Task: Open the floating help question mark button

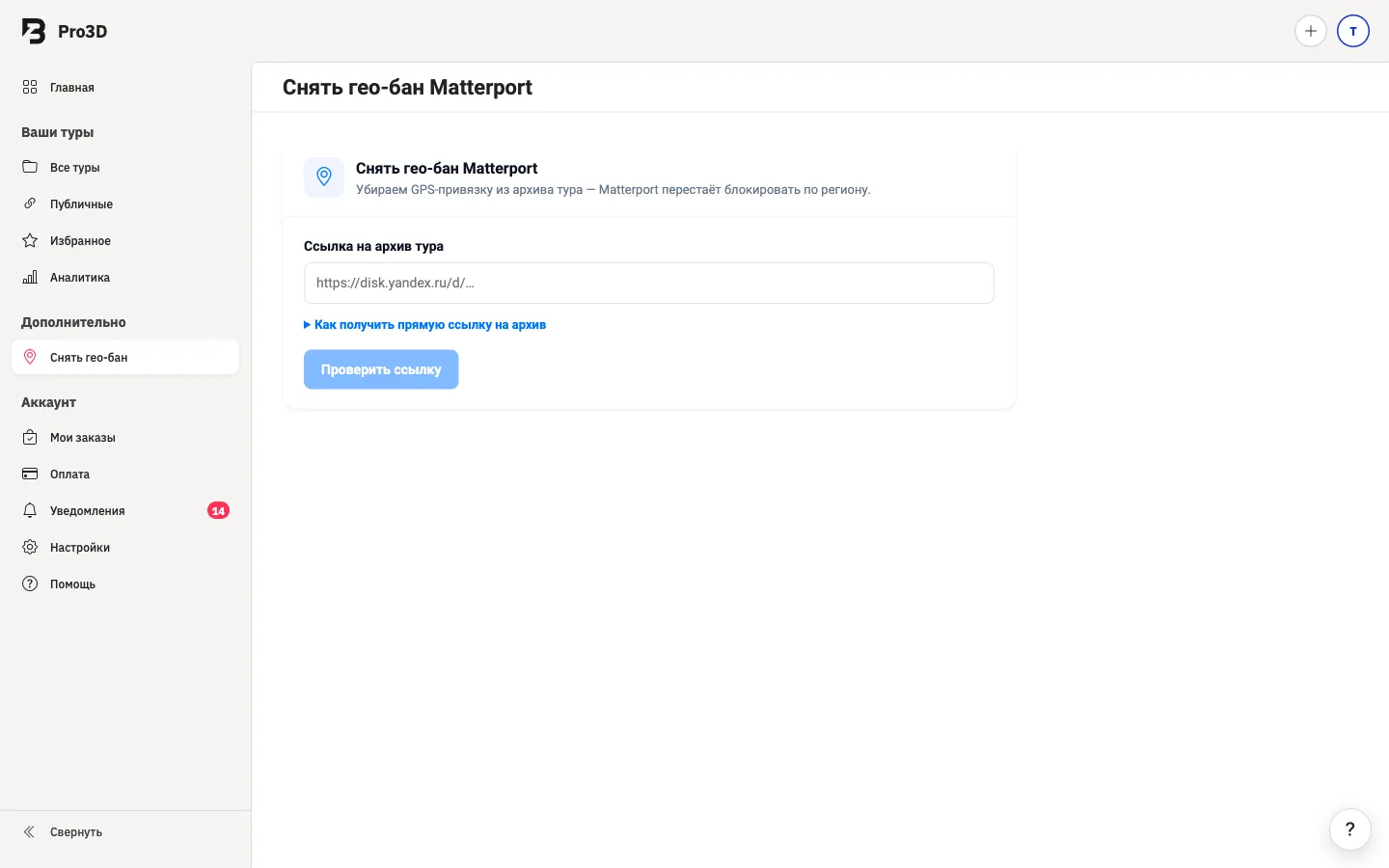Action: click(x=1349, y=828)
